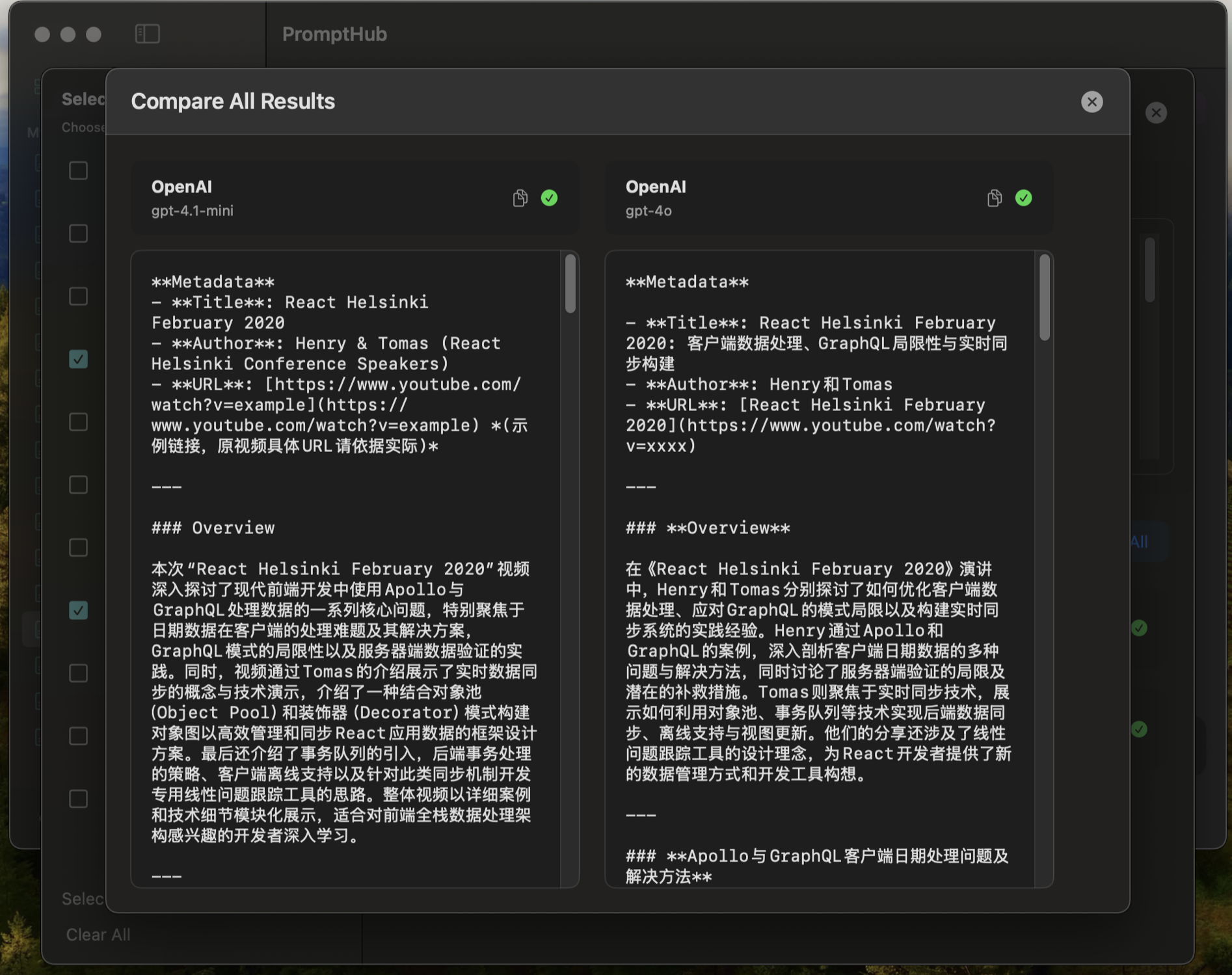Screen dimensions: 1232x975
Task: Close the model selection dialog behind the modal
Action: tap(1156, 113)
